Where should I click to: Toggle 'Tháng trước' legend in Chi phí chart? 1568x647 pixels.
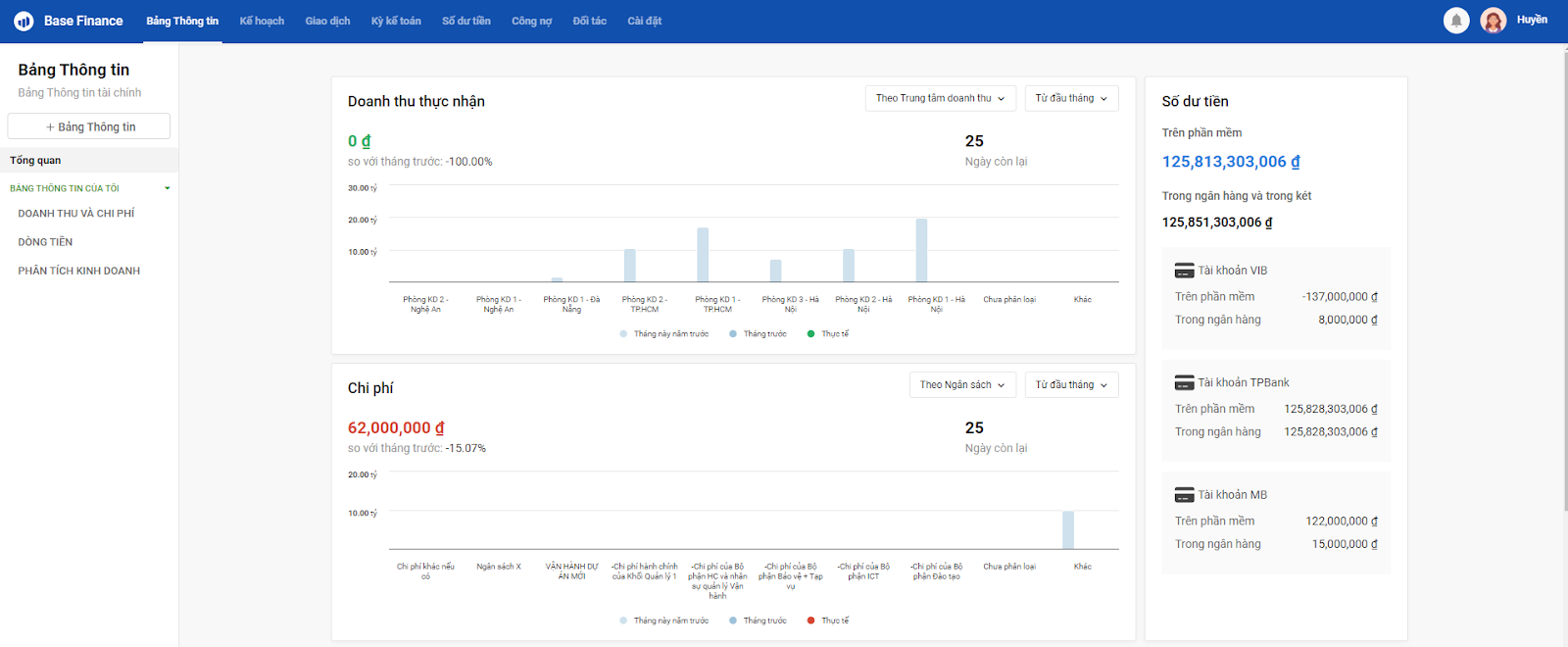(x=758, y=621)
